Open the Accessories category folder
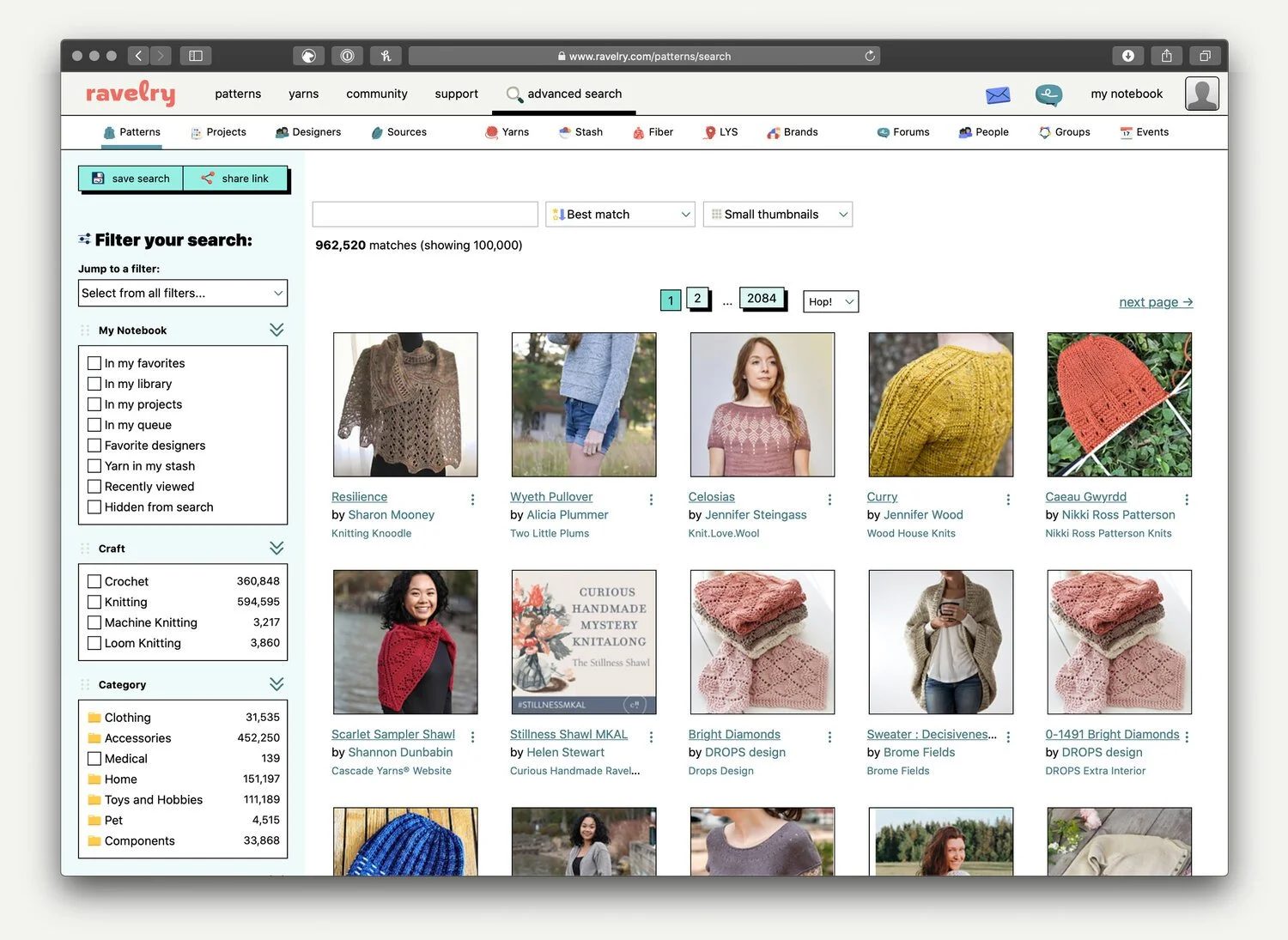1288x940 pixels. [x=94, y=738]
